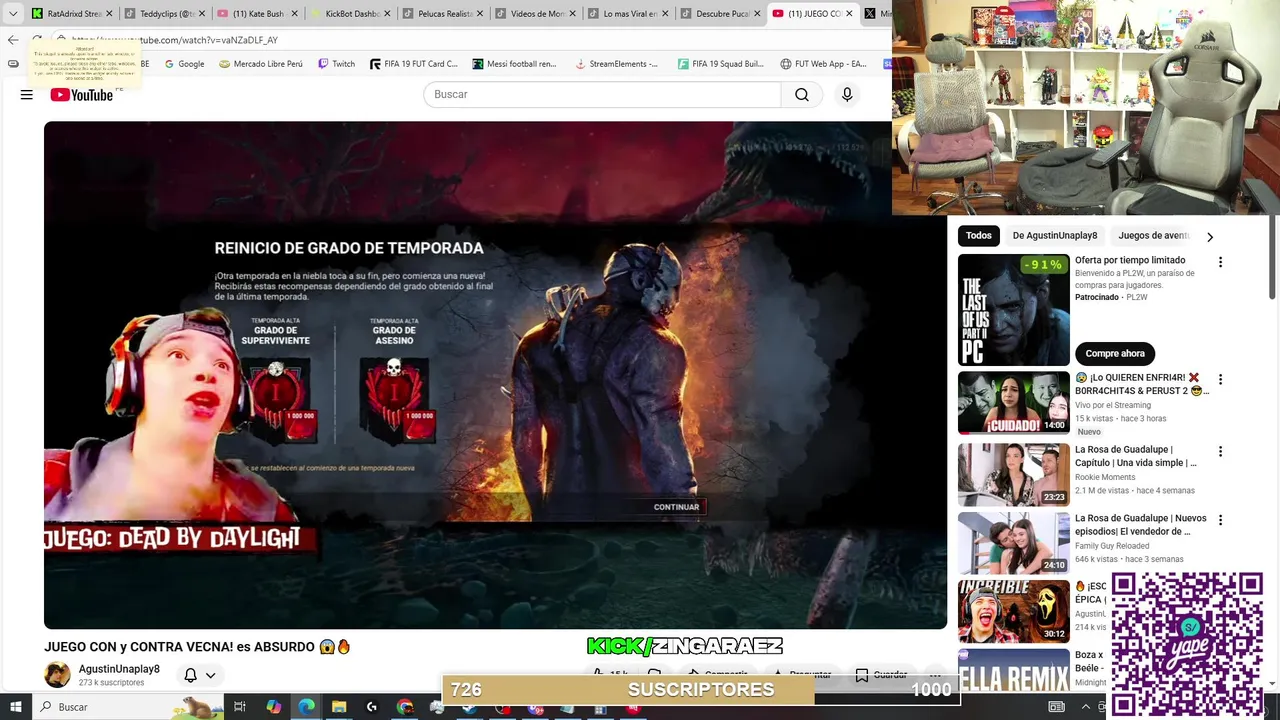The width and height of the screenshot is (1280, 720).
Task: Click CONTINUAR button in the video
Action: pos(677,507)
